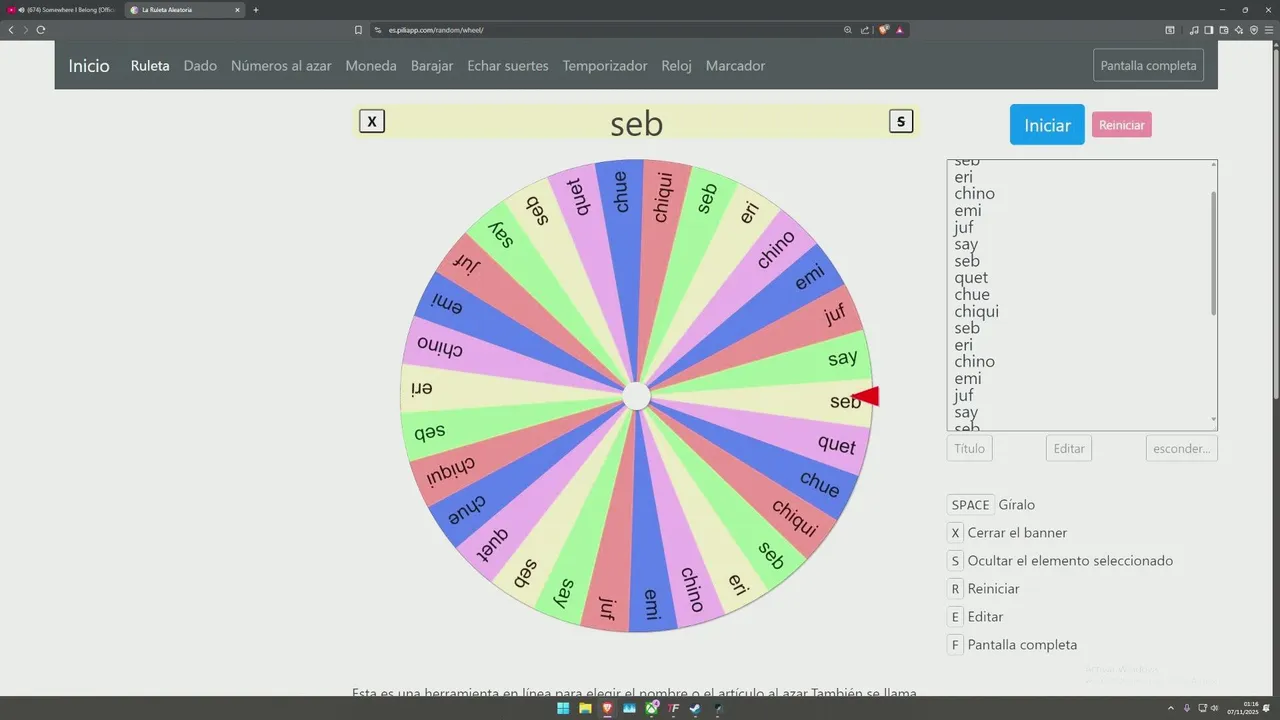Click the F key fullscreen shortcut

[955, 645]
